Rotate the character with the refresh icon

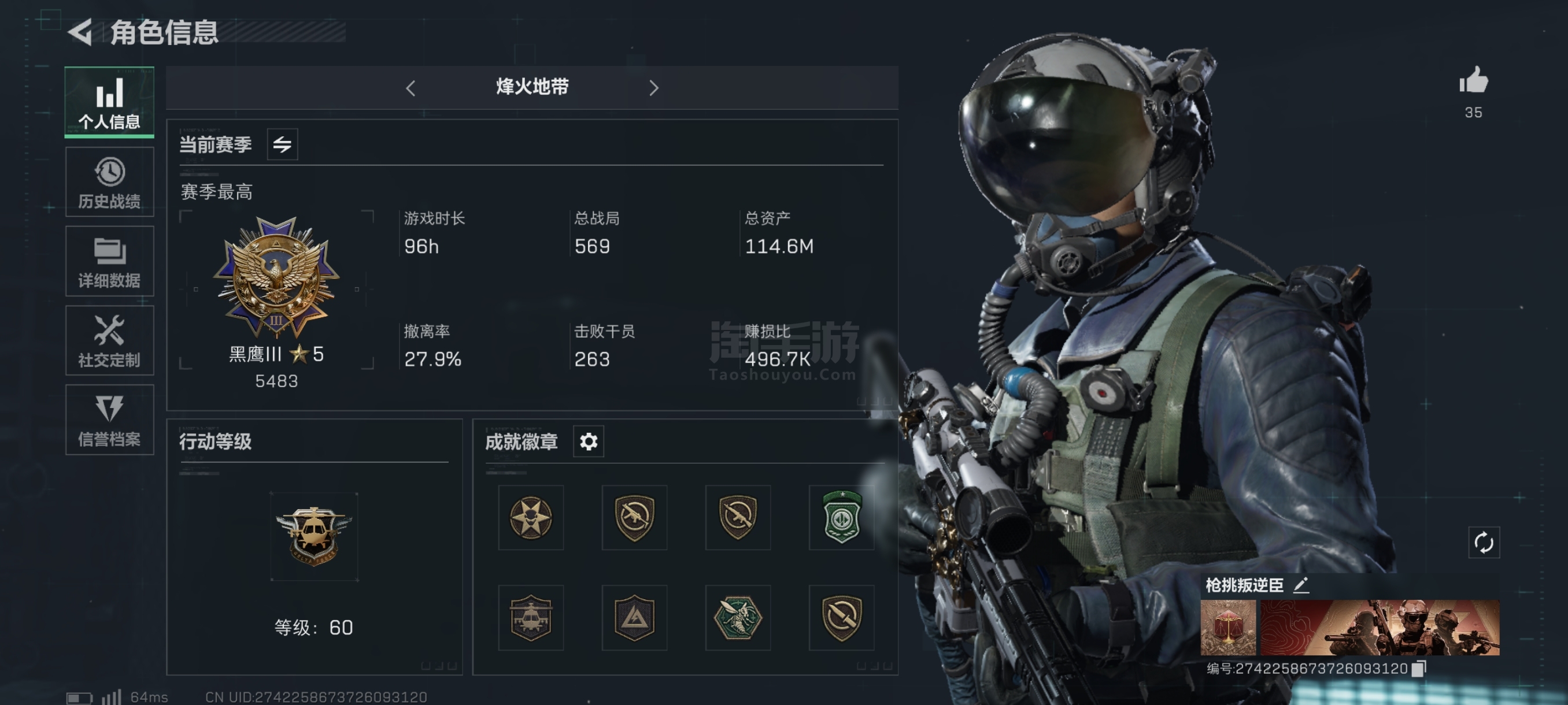point(1484,543)
